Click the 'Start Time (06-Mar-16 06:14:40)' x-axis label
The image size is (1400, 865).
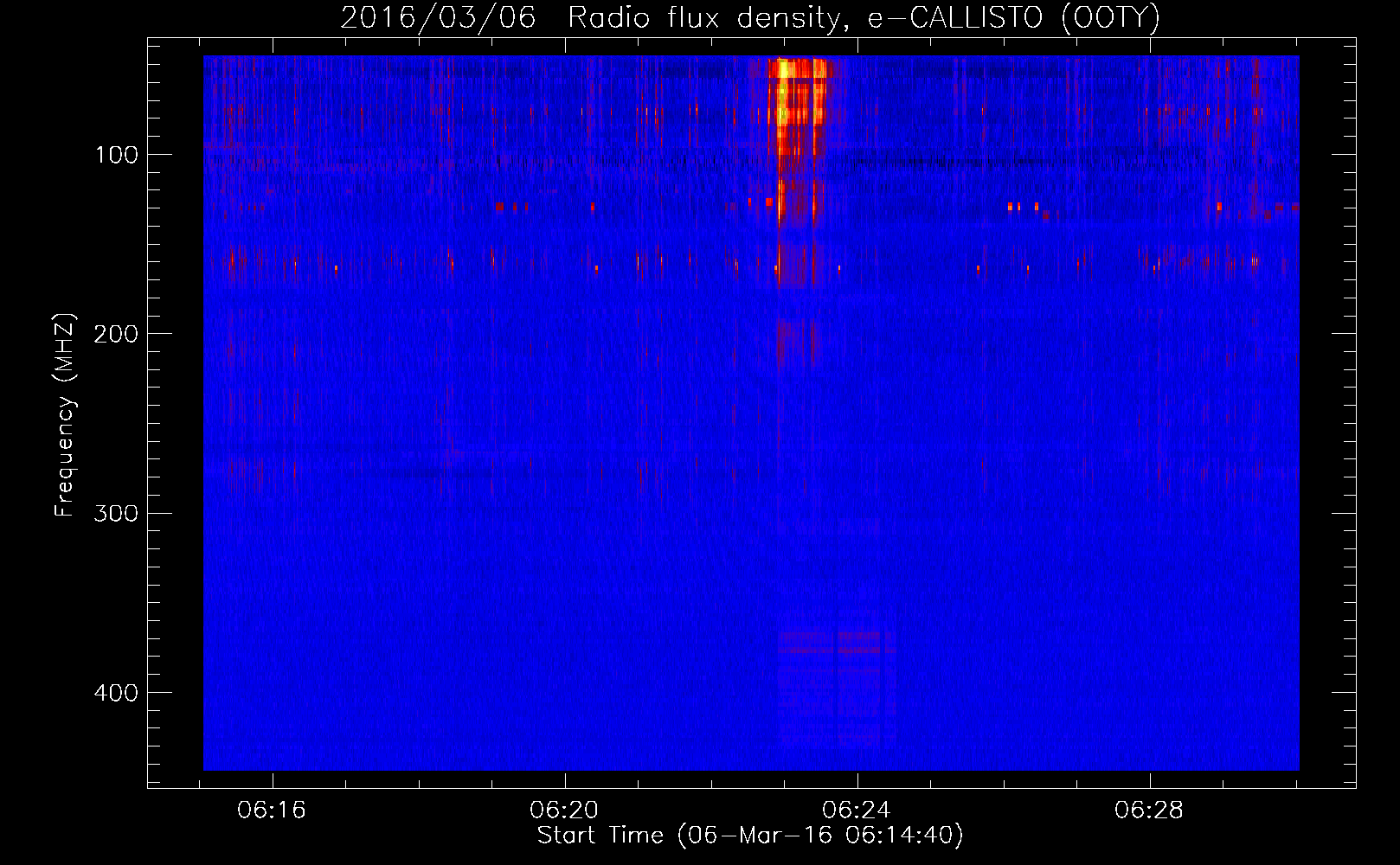750,836
